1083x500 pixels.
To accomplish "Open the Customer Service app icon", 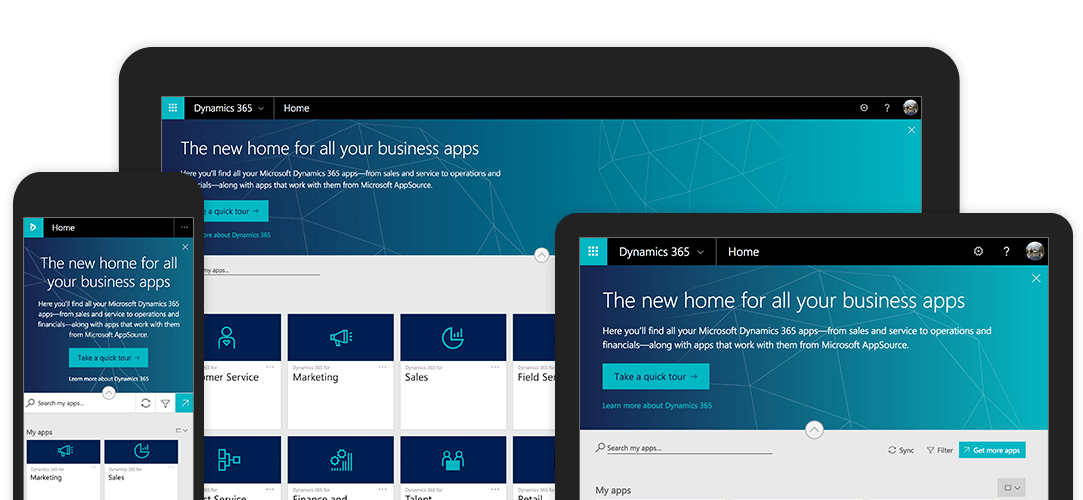I will click(x=227, y=338).
